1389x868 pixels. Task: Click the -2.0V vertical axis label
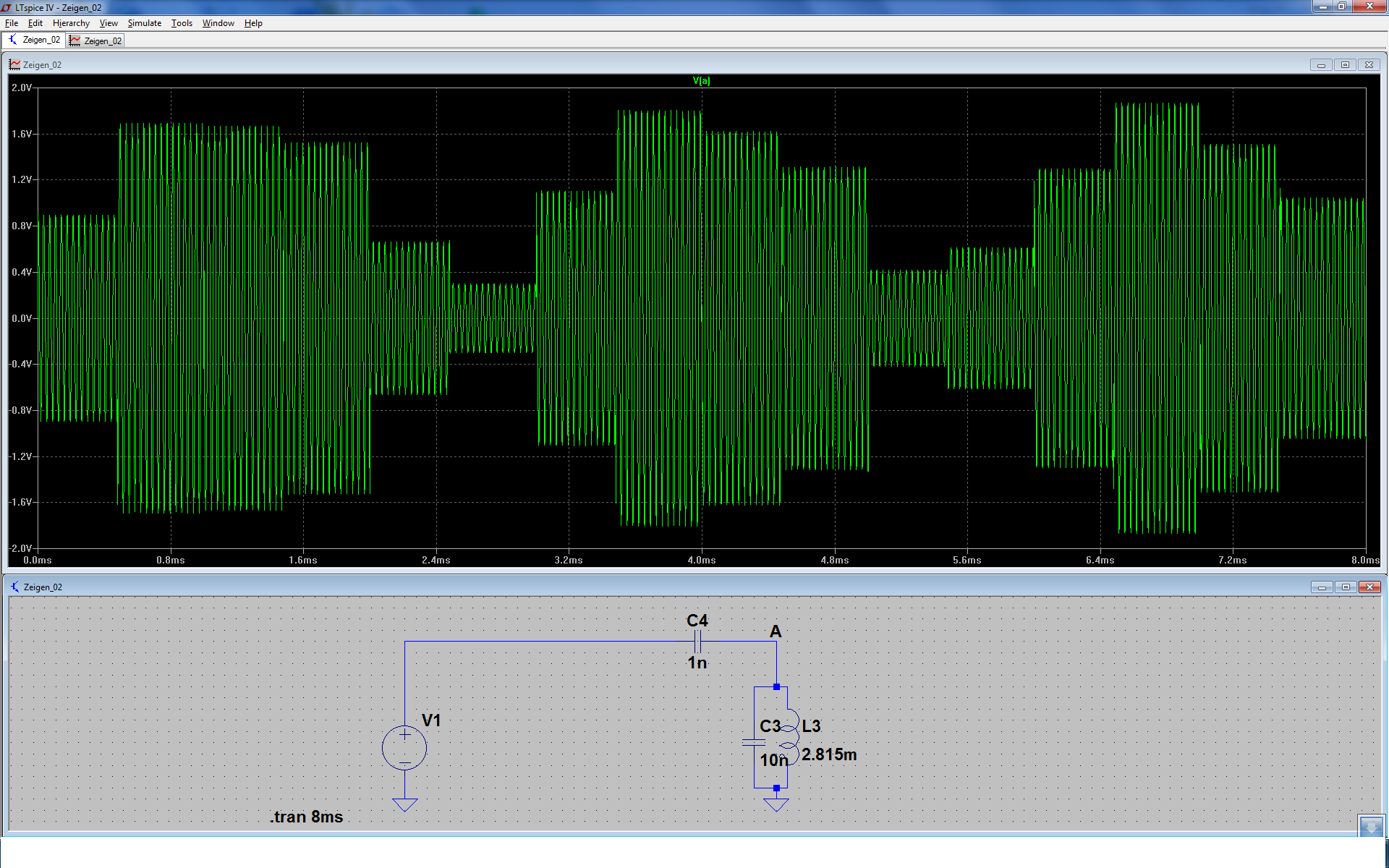(x=20, y=548)
